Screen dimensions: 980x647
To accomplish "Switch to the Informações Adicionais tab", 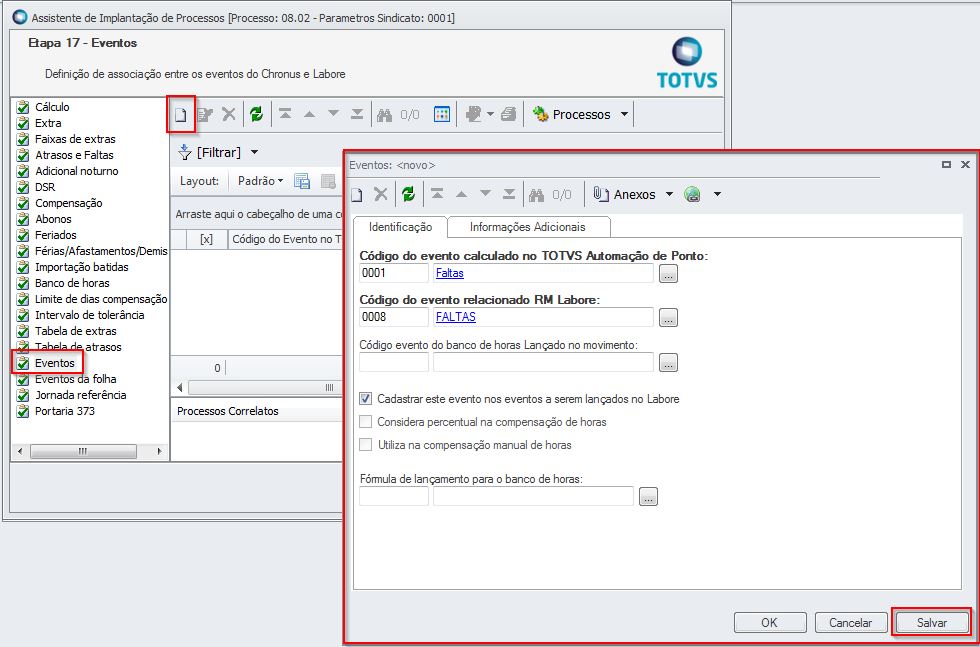I will point(528,227).
